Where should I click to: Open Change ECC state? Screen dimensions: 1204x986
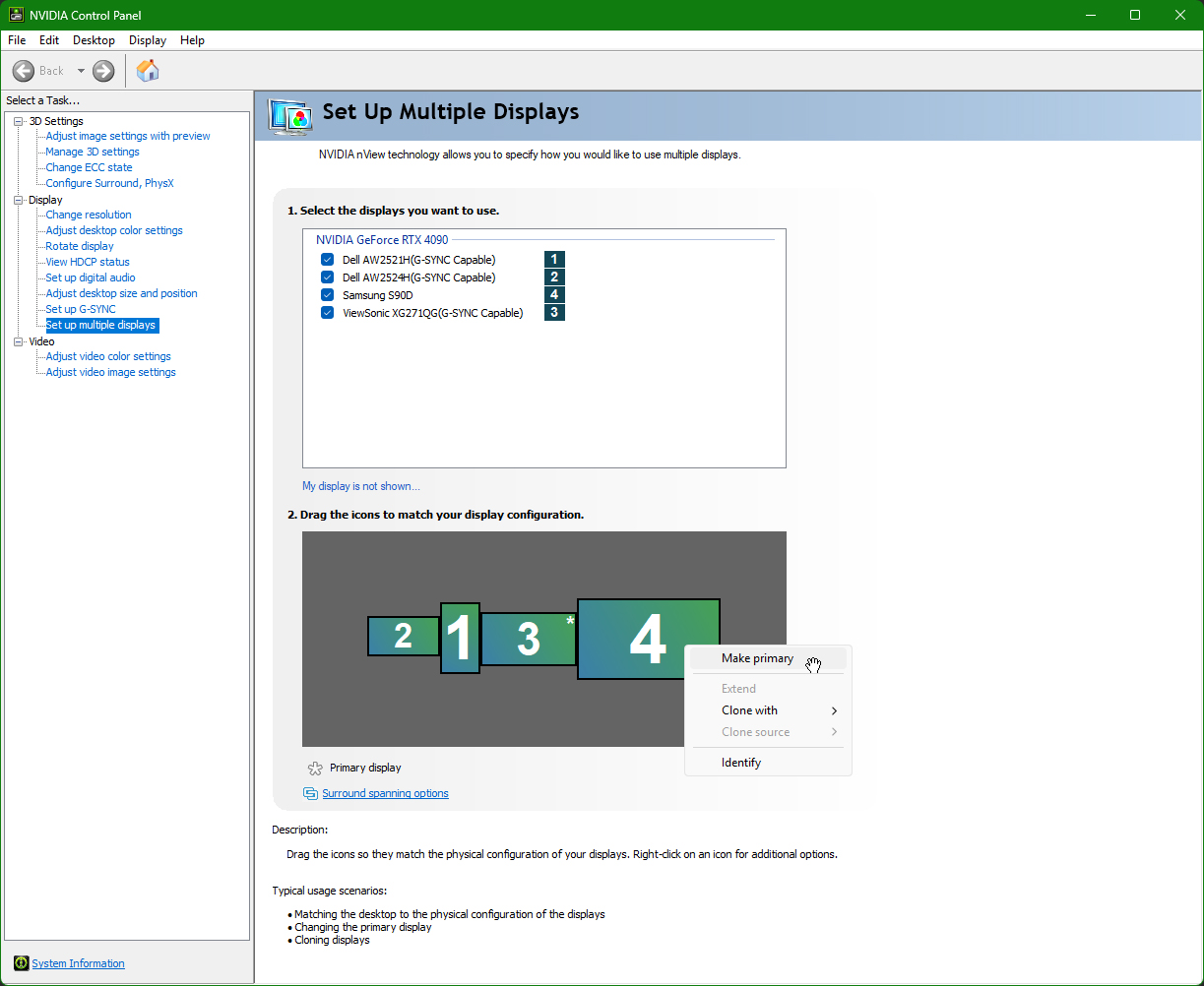point(89,167)
